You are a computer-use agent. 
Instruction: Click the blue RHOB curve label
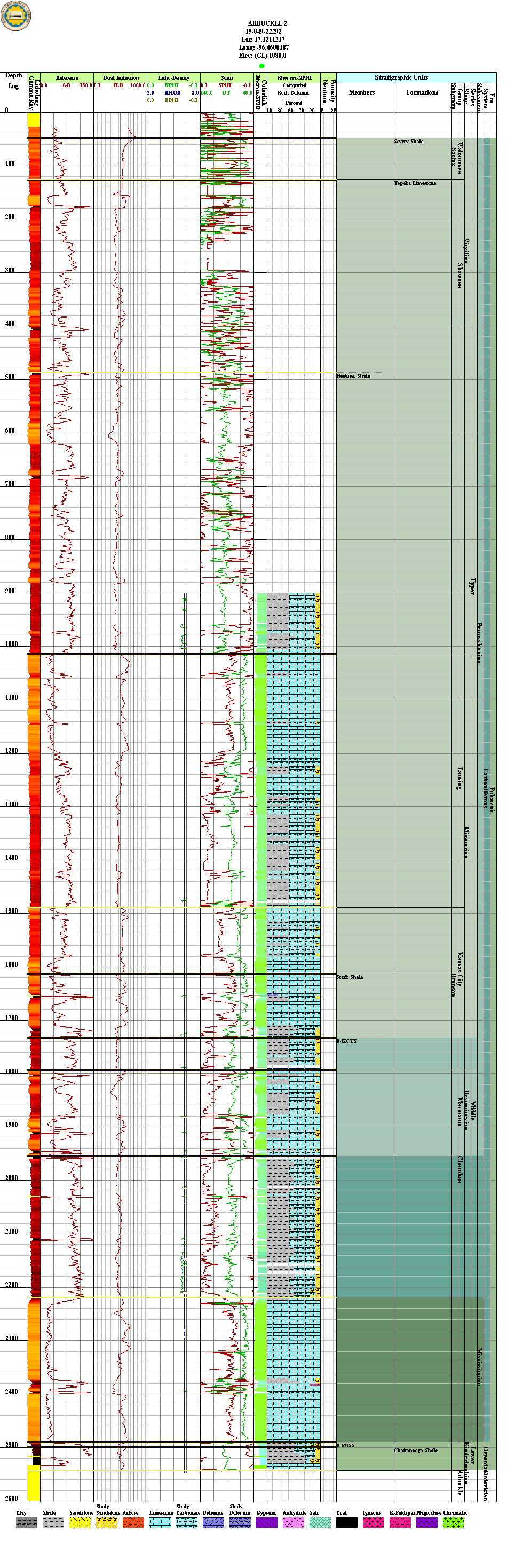pyautogui.click(x=173, y=92)
